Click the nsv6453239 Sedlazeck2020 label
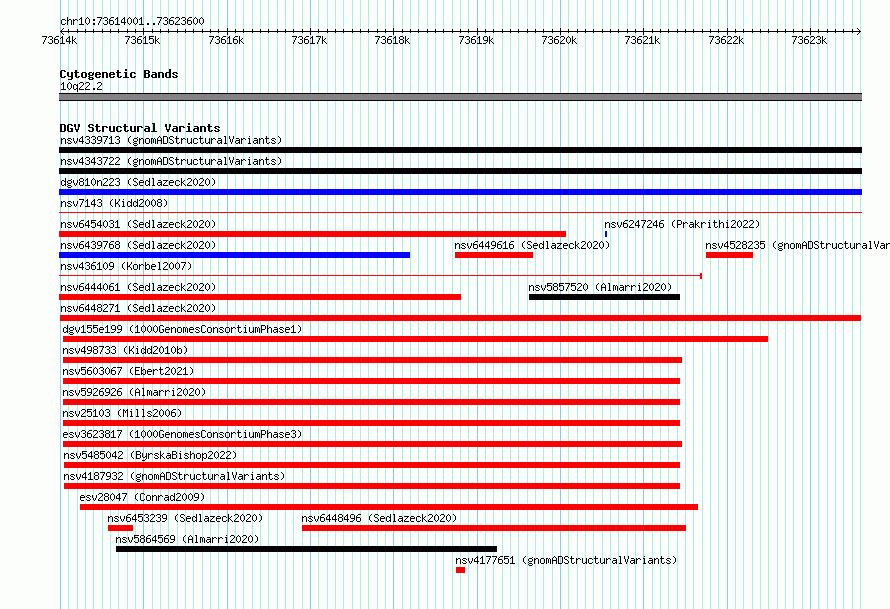 185,518
